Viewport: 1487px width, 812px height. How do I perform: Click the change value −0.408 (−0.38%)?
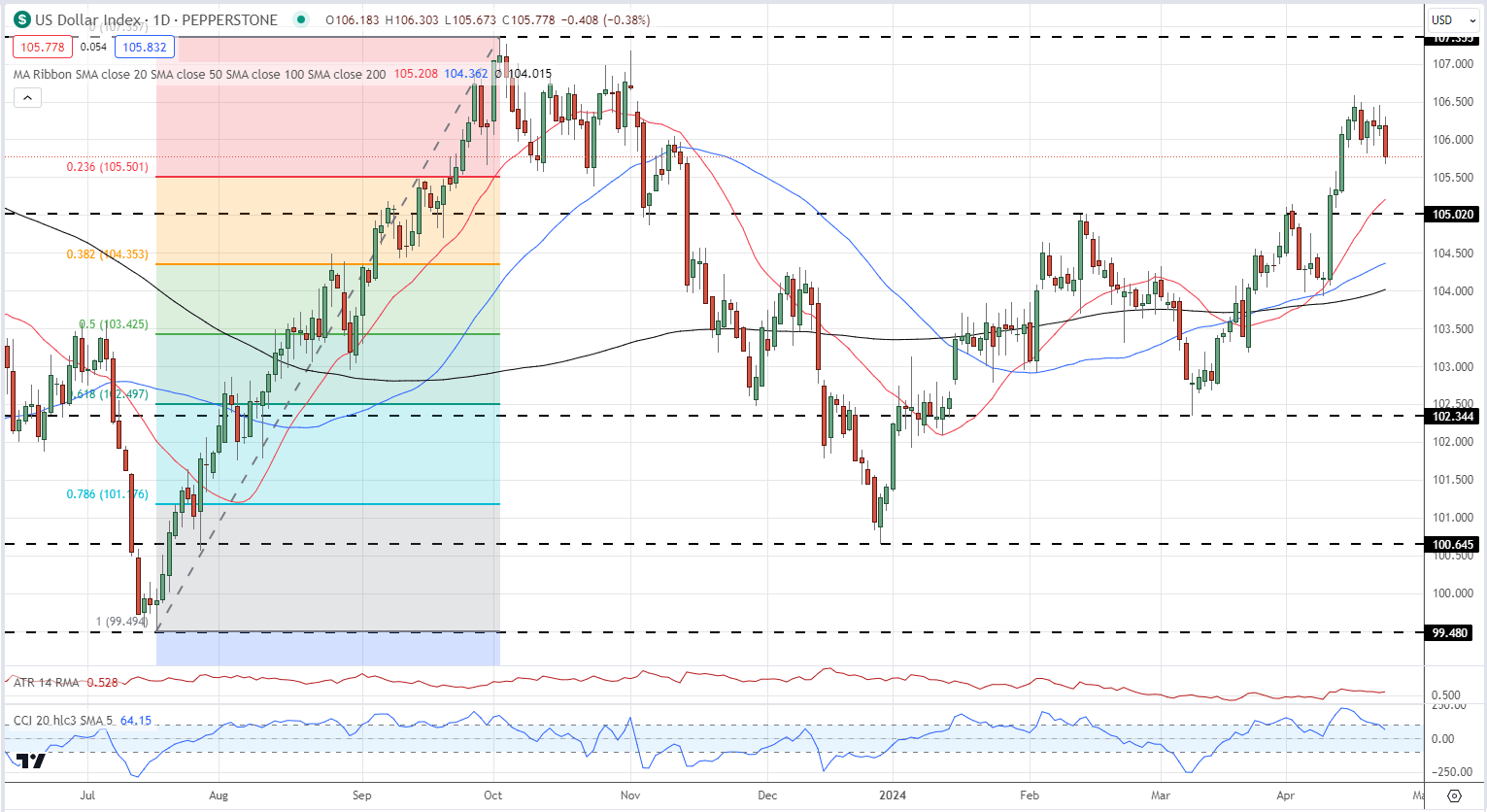click(605, 20)
